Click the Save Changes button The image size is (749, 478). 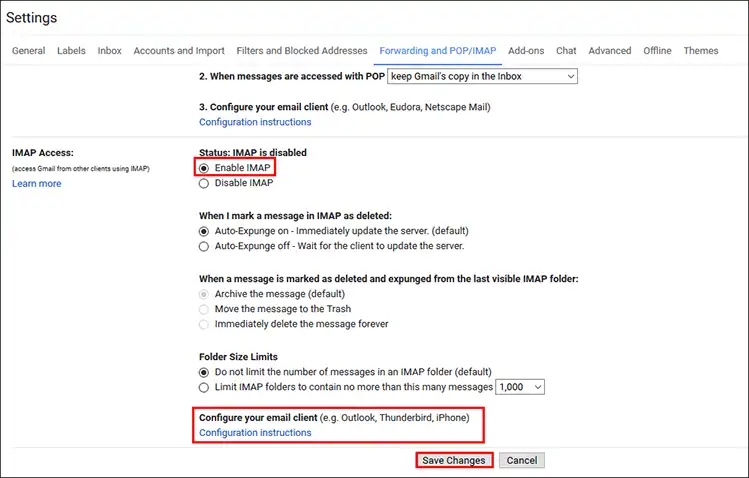[x=454, y=460]
